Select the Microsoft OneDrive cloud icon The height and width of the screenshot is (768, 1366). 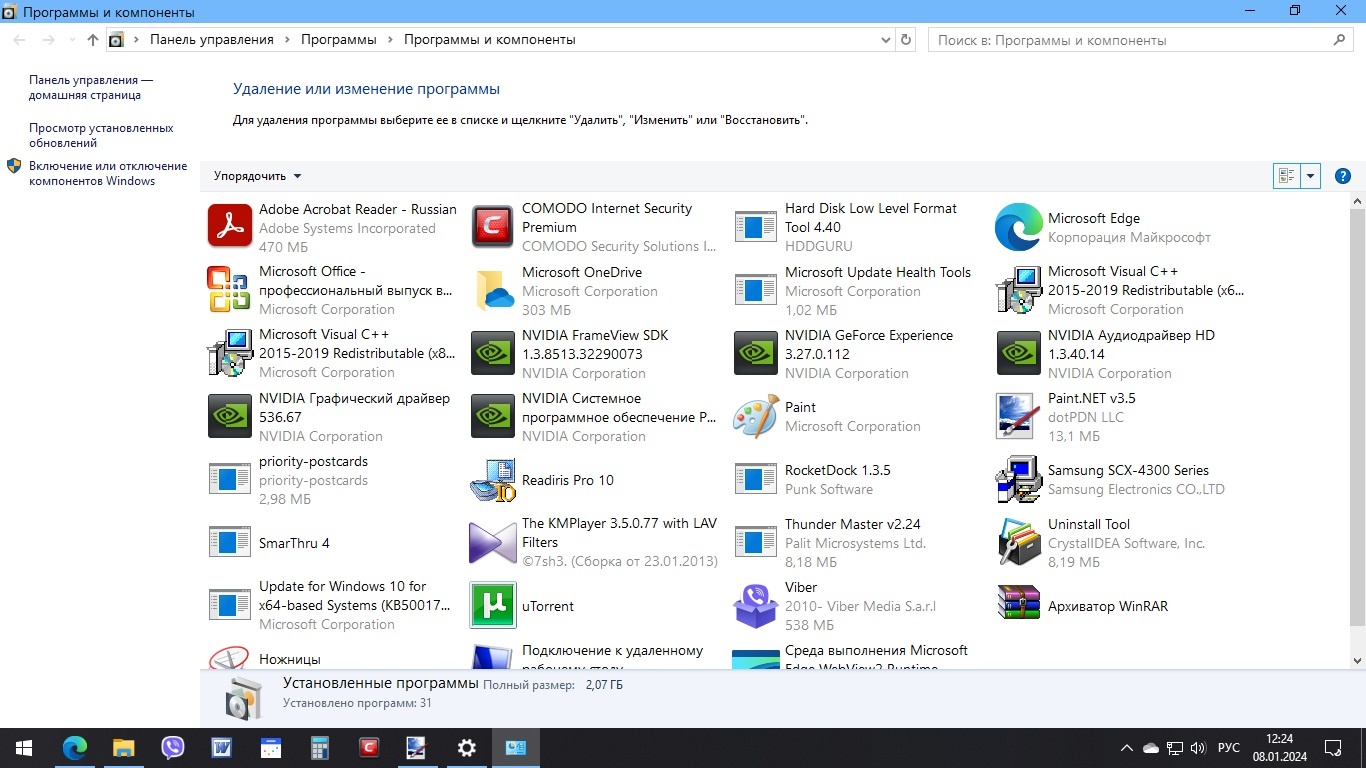(x=493, y=290)
